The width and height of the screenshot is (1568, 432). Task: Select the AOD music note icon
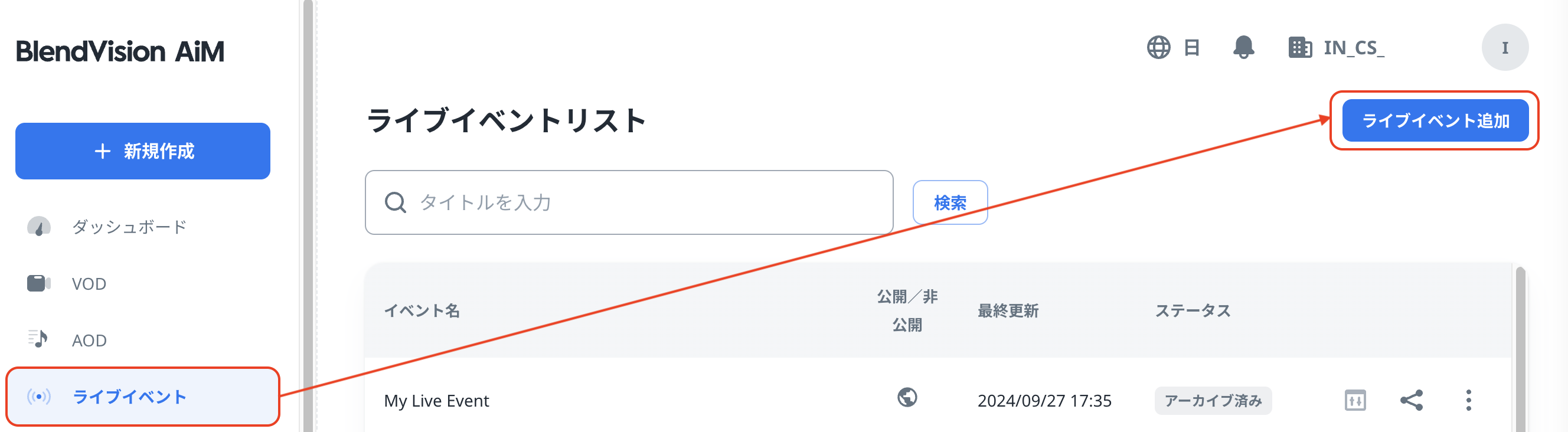pos(38,339)
